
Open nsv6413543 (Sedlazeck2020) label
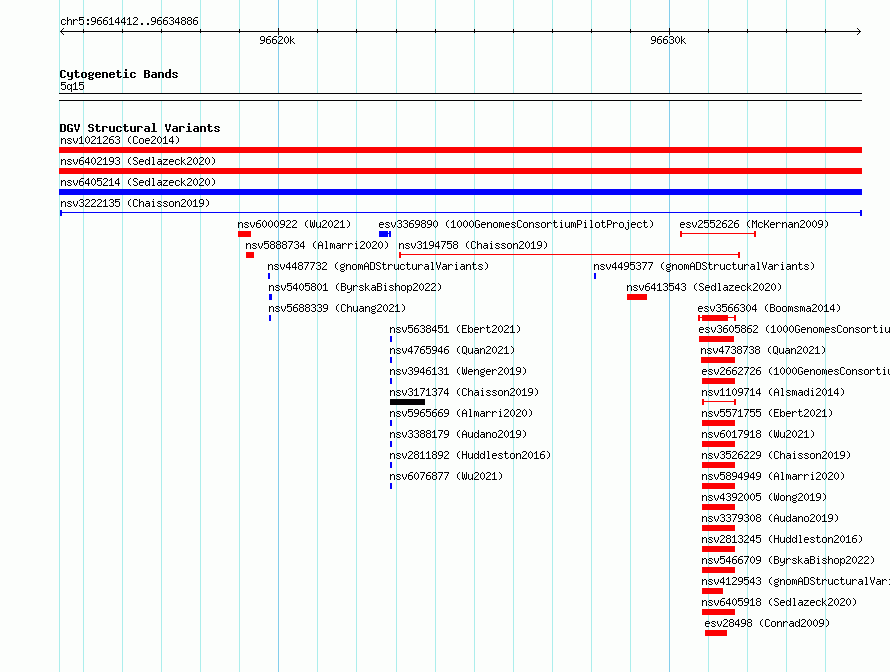[x=704, y=287]
